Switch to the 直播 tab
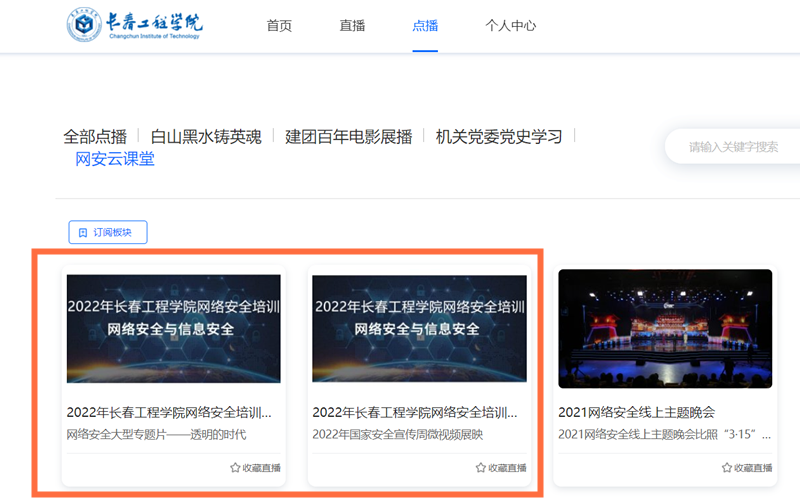Viewport: 800px width, 499px height. coord(352,26)
